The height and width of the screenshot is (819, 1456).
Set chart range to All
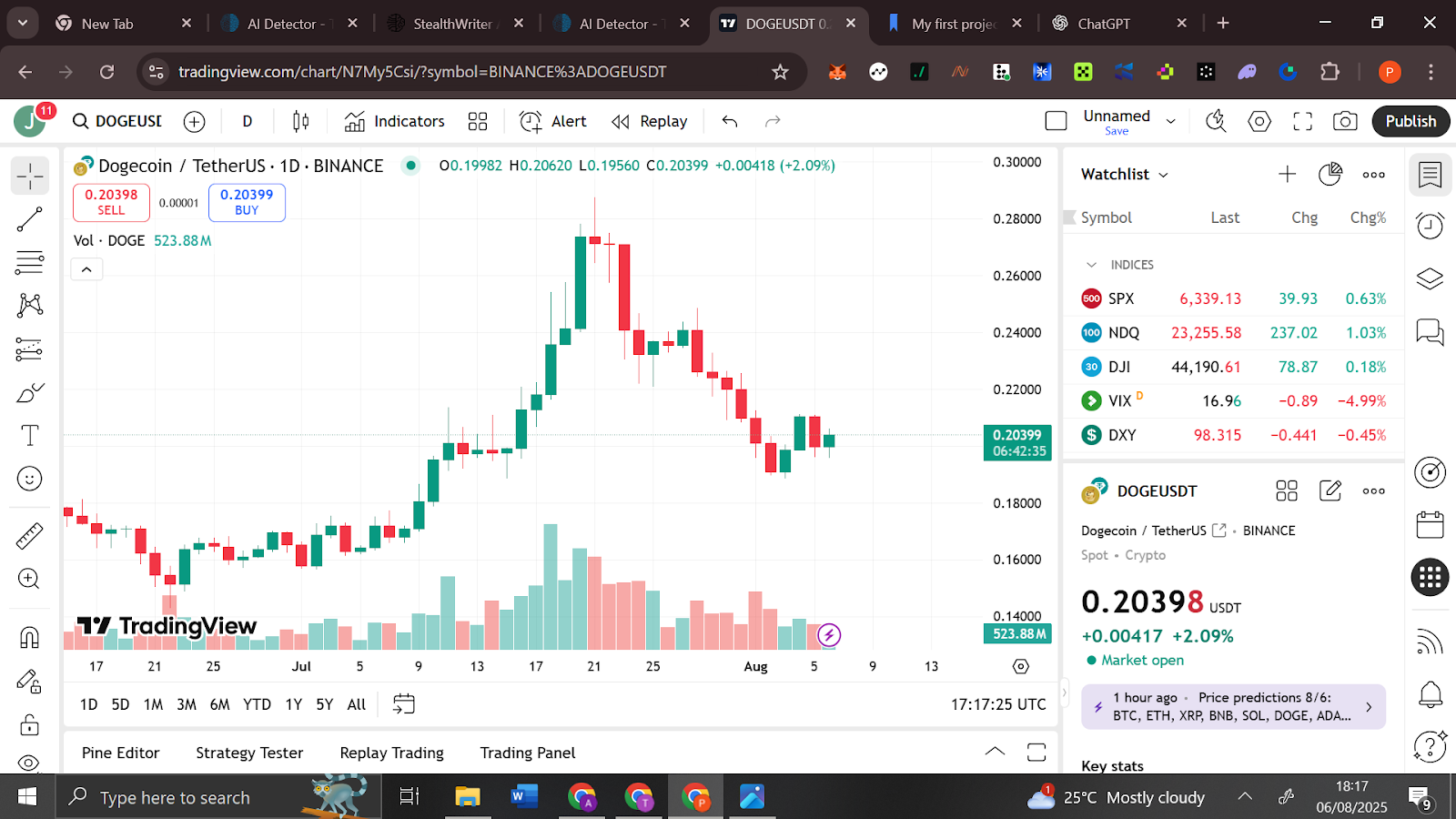tap(357, 704)
